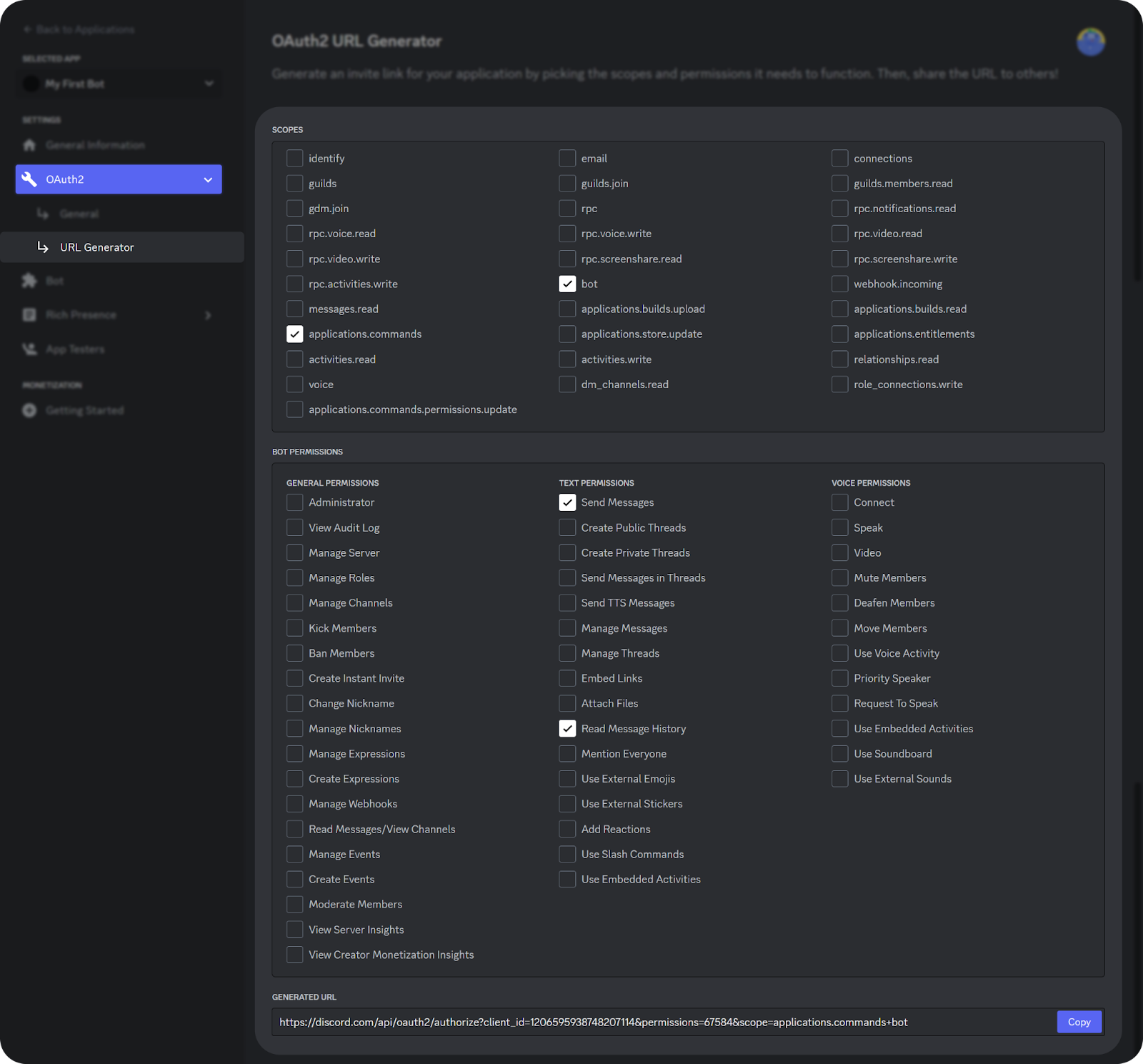Select the URL Generator sidebar entry
The image size is (1143, 1064).
click(x=97, y=247)
